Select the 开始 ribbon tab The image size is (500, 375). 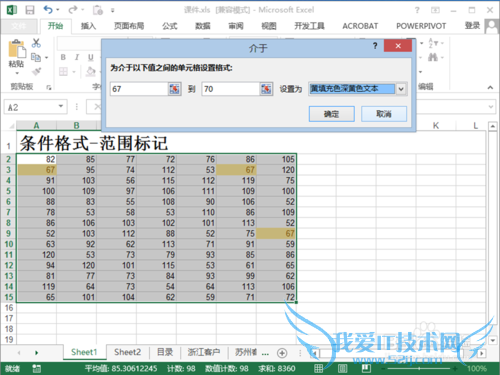[55, 26]
